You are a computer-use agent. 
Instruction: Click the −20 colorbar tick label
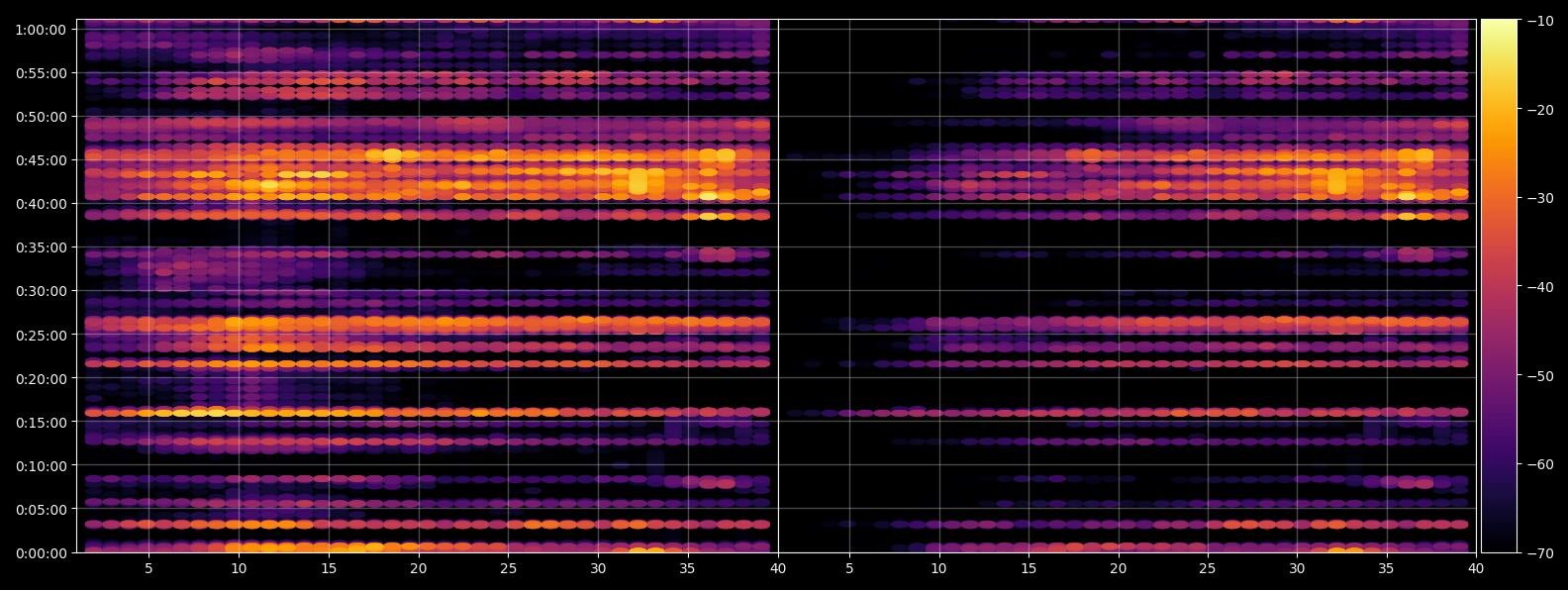pyautogui.click(x=1539, y=110)
